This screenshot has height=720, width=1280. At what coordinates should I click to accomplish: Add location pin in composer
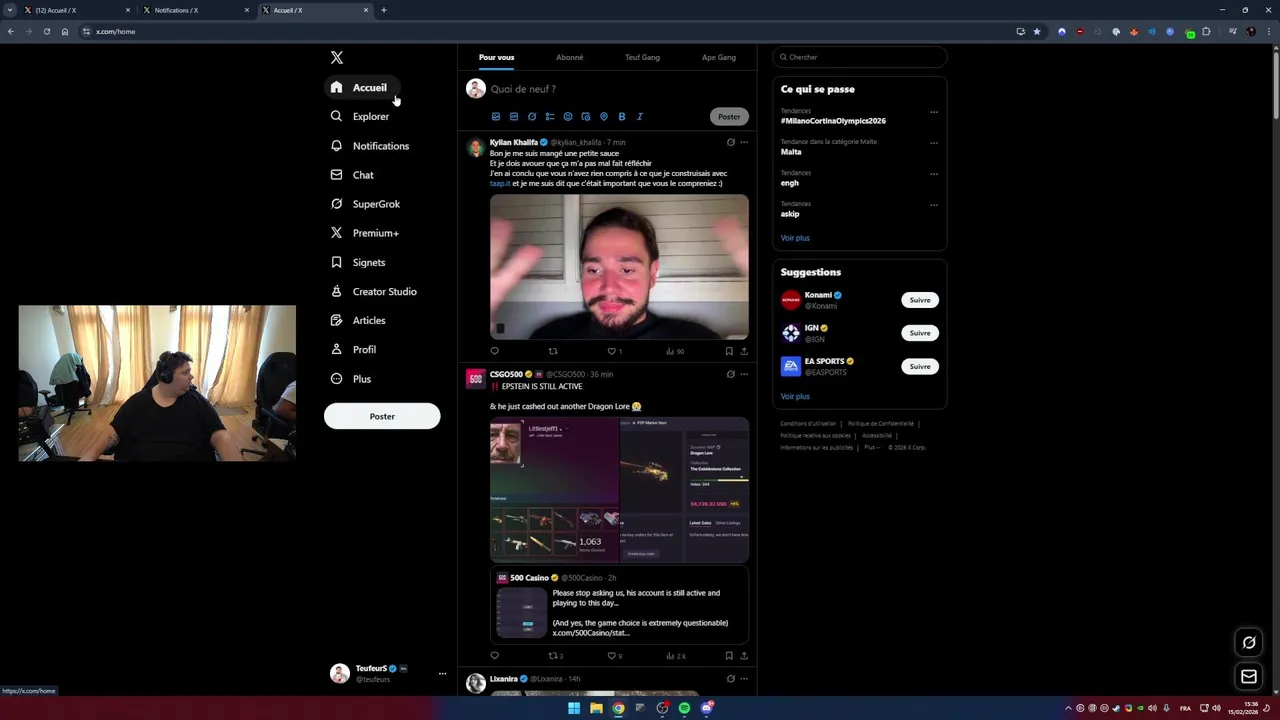(603, 116)
